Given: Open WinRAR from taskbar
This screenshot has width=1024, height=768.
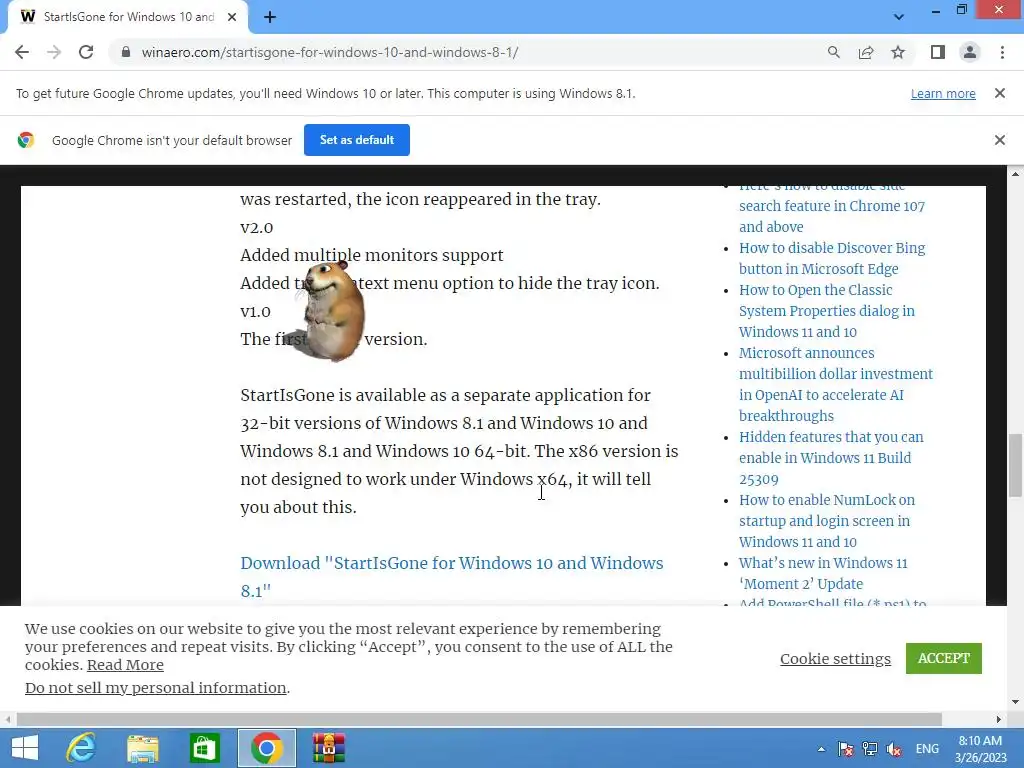Looking at the screenshot, I should [328, 748].
